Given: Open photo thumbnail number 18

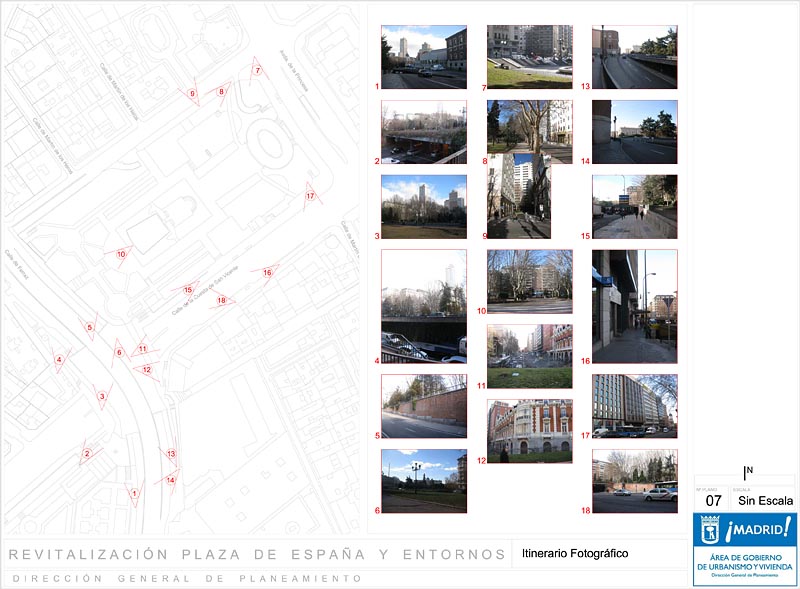Looking at the screenshot, I should tap(634, 480).
